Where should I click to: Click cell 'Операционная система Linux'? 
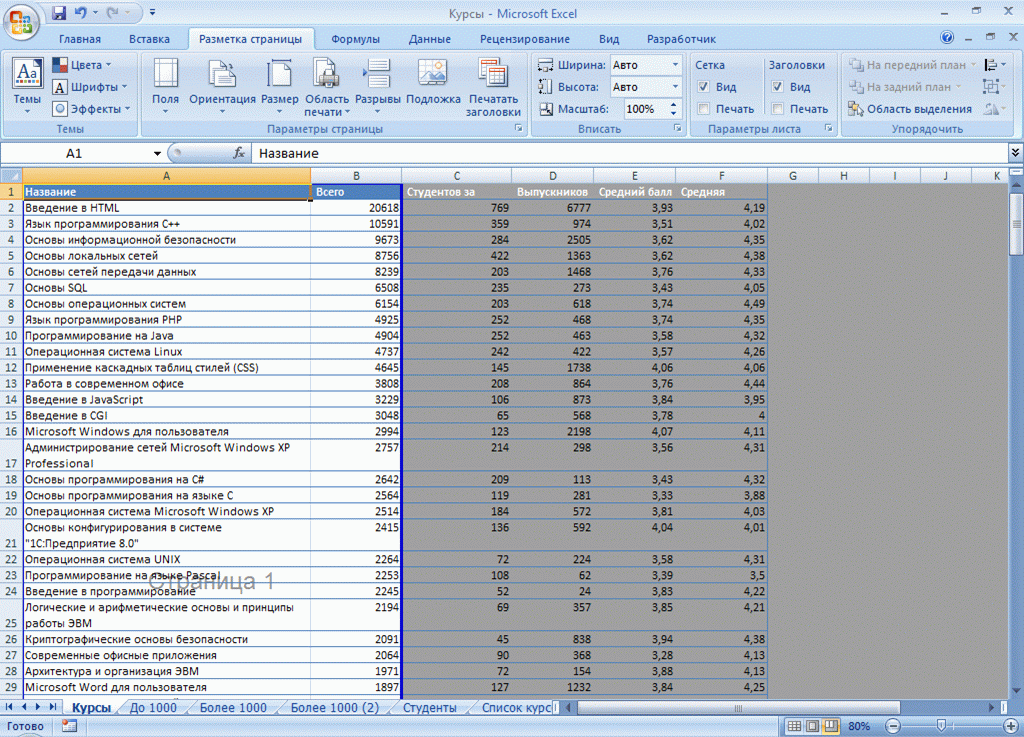point(167,351)
